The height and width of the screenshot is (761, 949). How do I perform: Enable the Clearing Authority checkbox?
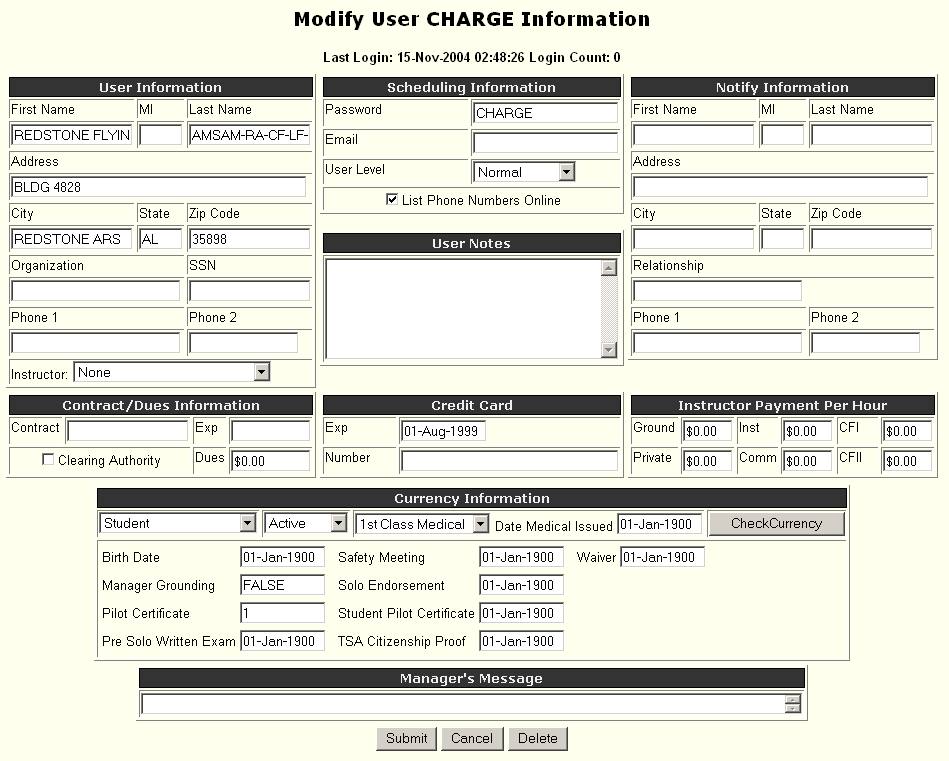tap(48, 460)
